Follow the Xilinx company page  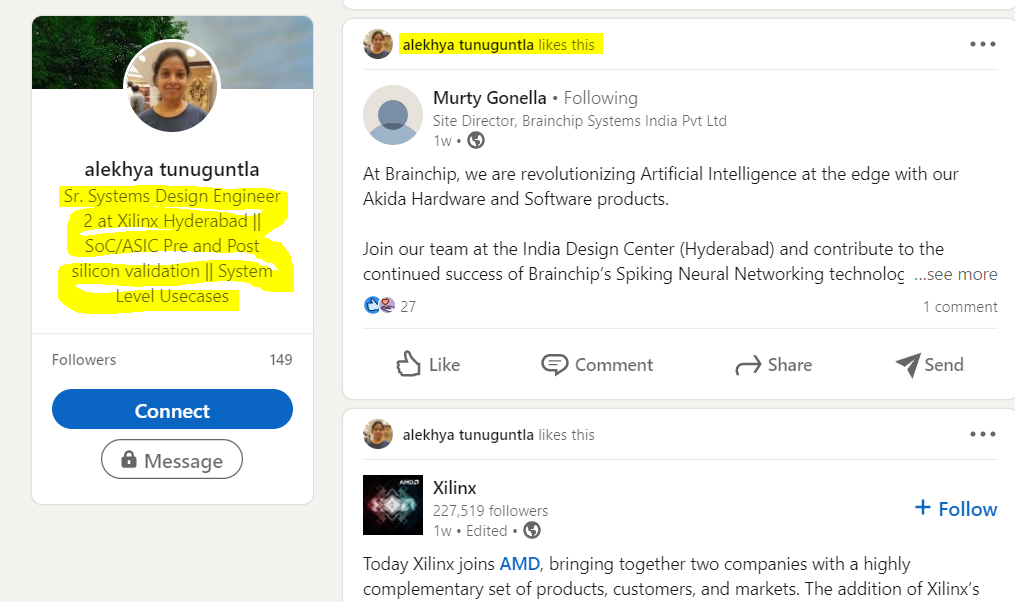coord(955,509)
